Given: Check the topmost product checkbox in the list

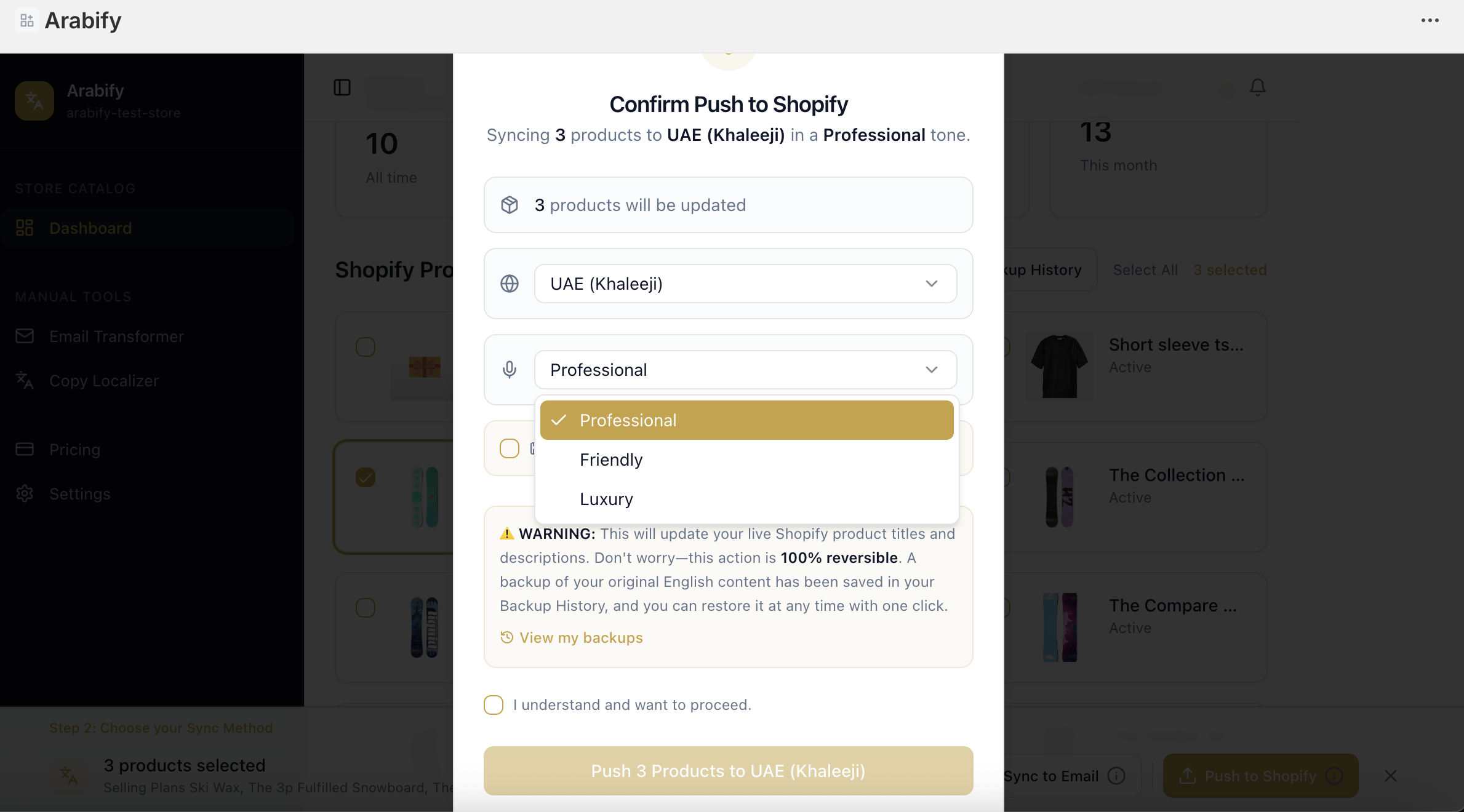Looking at the screenshot, I should point(365,346).
